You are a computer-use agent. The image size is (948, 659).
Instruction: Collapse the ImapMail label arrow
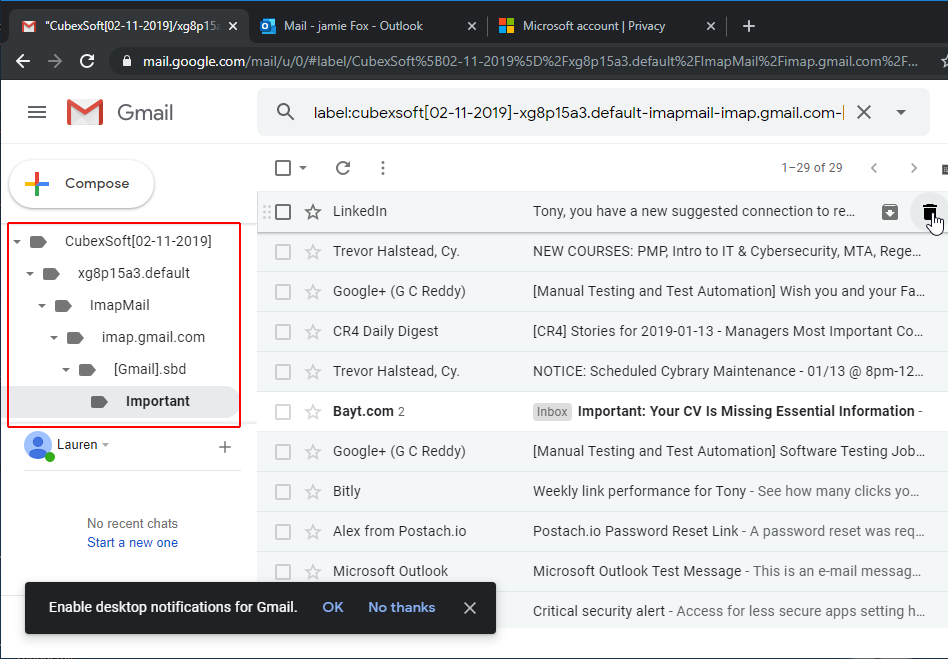click(x=42, y=306)
